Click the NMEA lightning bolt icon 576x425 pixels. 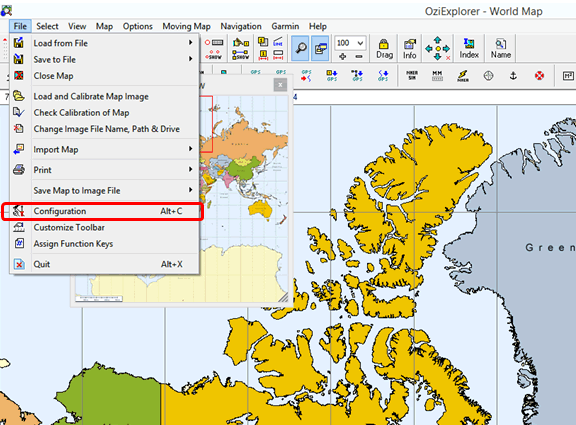point(462,76)
